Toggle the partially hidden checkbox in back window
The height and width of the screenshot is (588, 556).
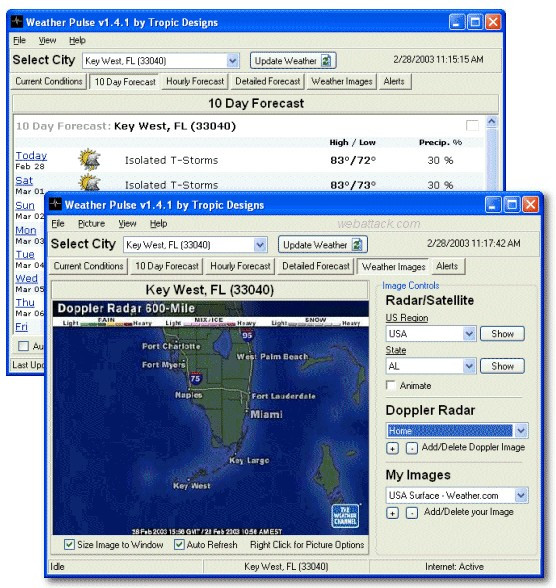pyautogui.click(x=23, y=346)
